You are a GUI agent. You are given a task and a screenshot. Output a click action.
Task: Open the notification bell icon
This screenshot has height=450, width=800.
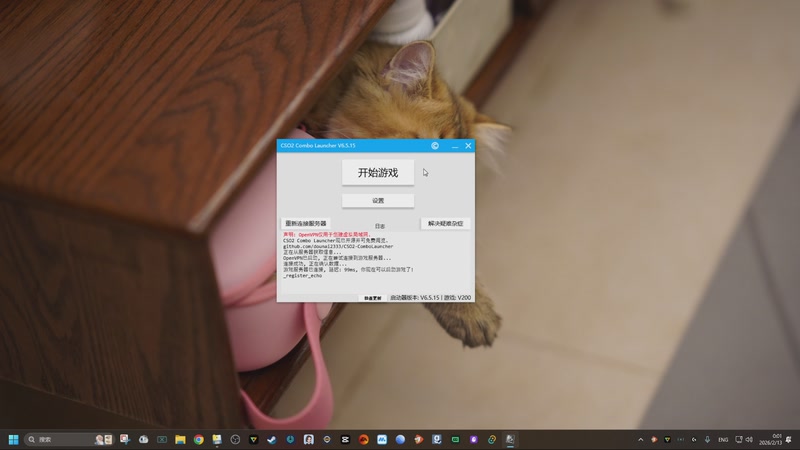pyautogui.click(x=789, y=439)
